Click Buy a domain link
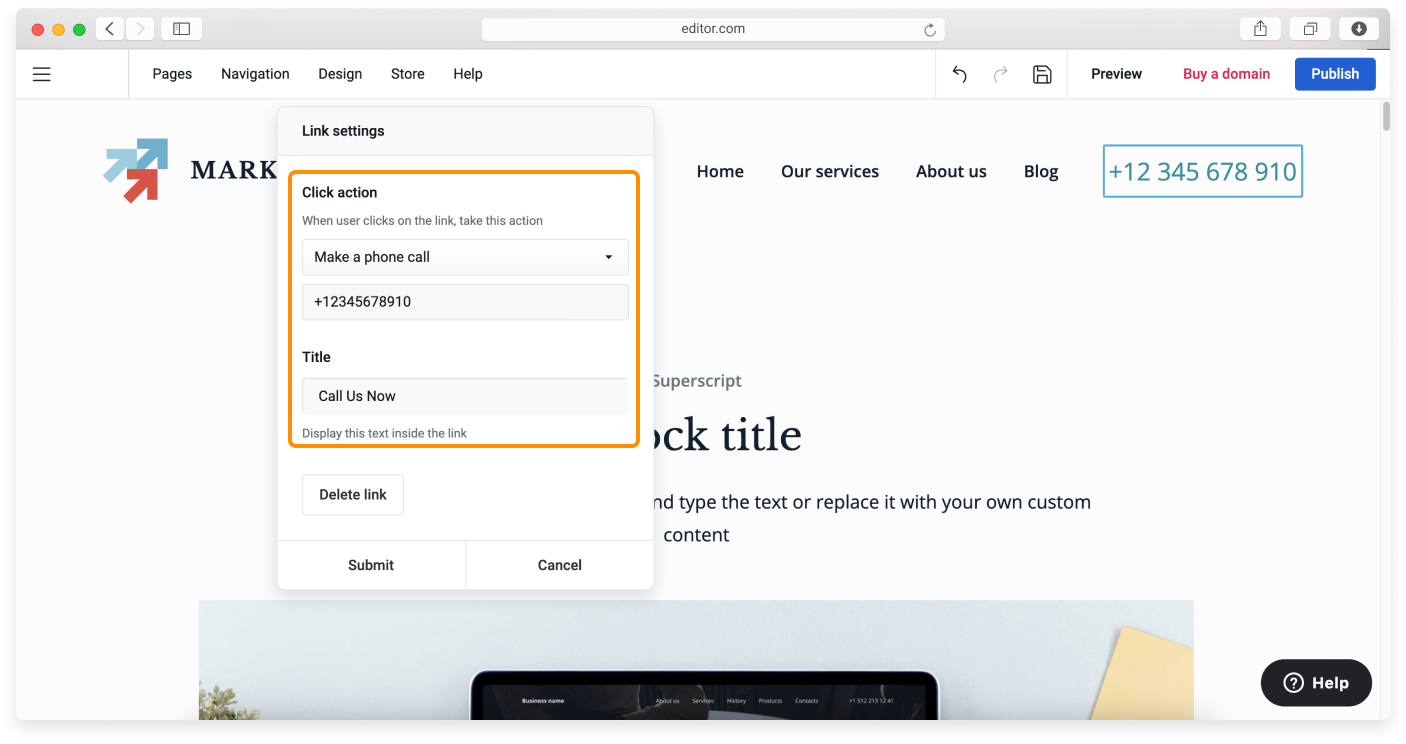Screen dimensions: 1406x744 point(1226,74)
